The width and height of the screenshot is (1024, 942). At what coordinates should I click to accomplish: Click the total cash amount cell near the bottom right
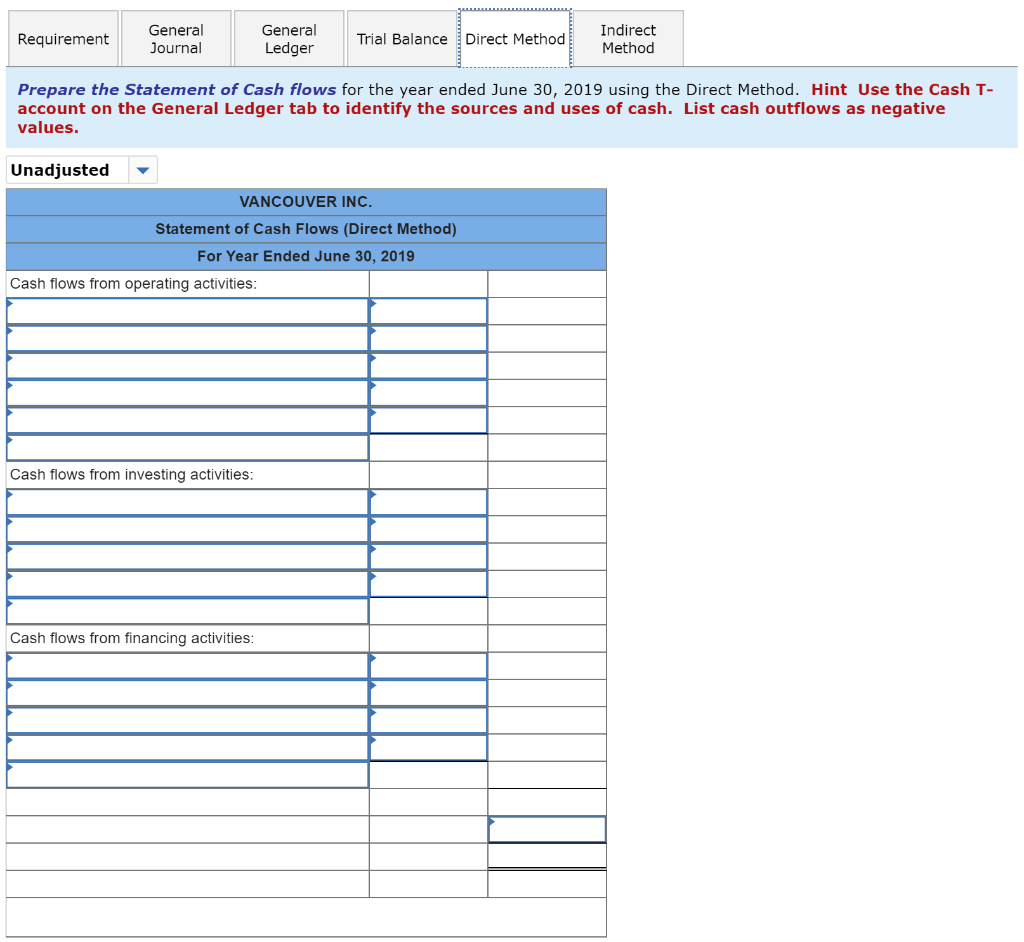coord(547,829)
